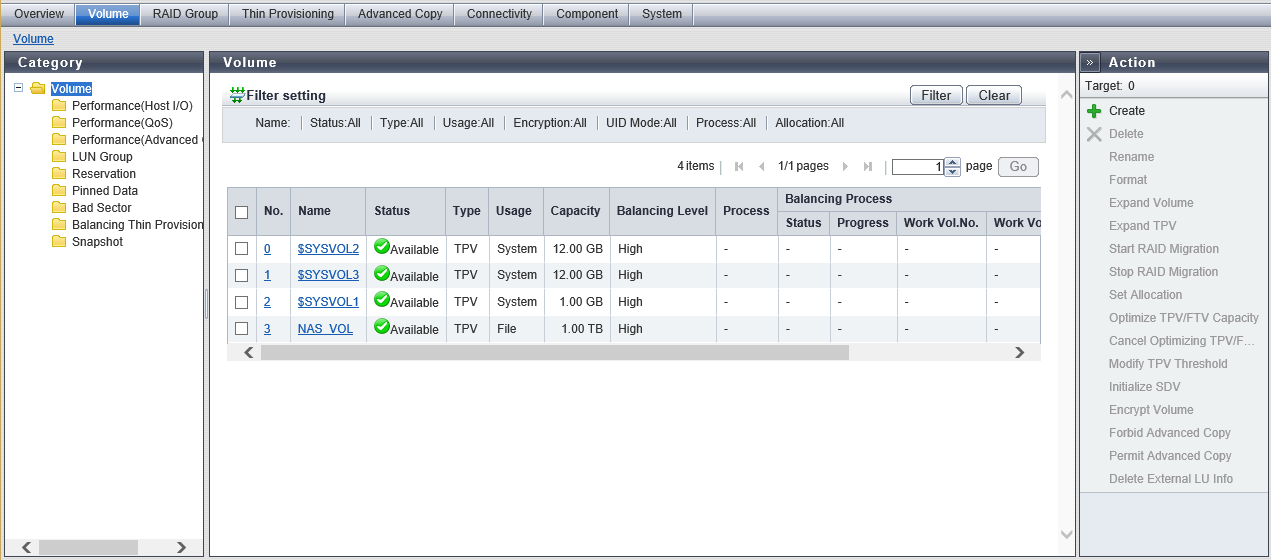Open the NAS_VOL volume link
The width and height of the screenshot is (1271, 560).
click(x=325, y=329)
